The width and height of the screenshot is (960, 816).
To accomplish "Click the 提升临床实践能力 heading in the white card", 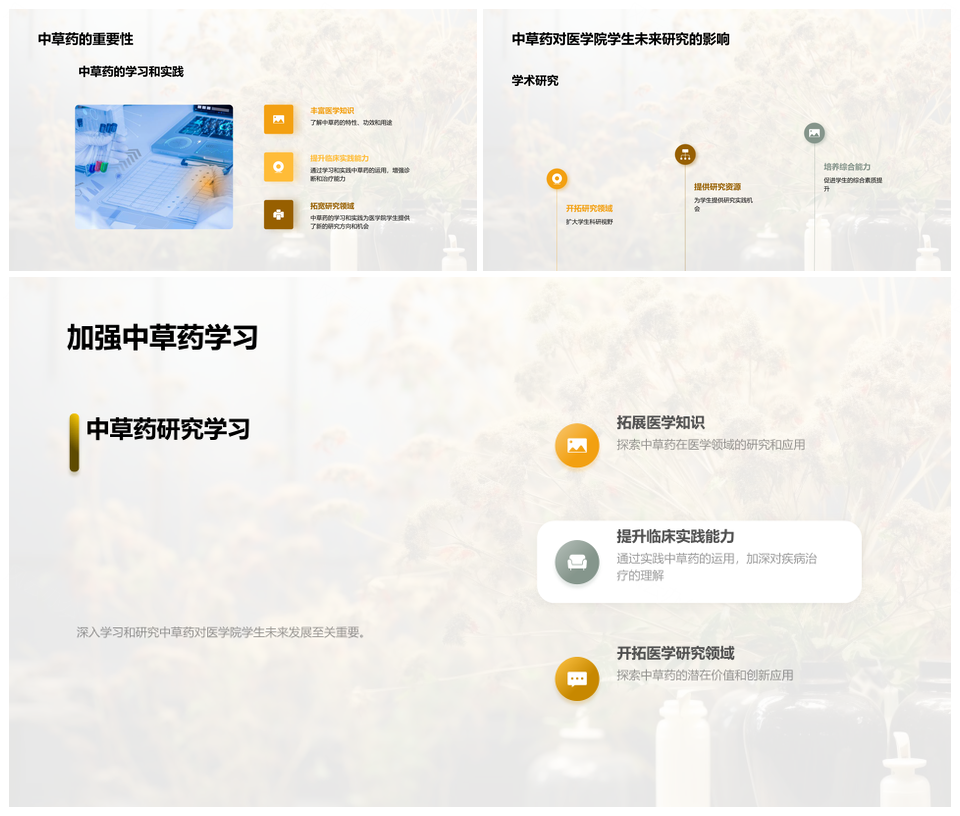I will (675, 537).
